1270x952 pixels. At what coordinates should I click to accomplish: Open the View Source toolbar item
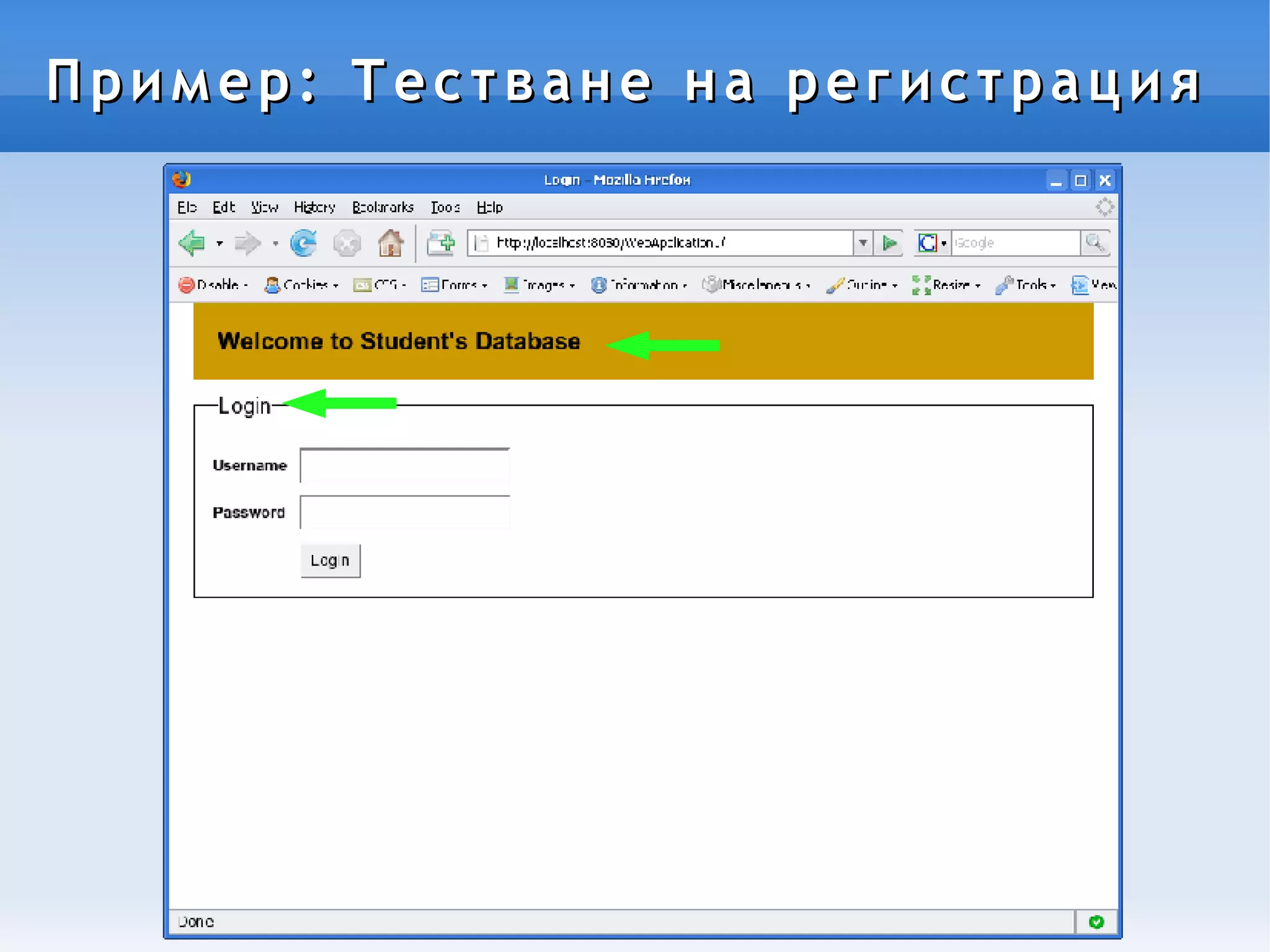click(x=1094, y=285)
